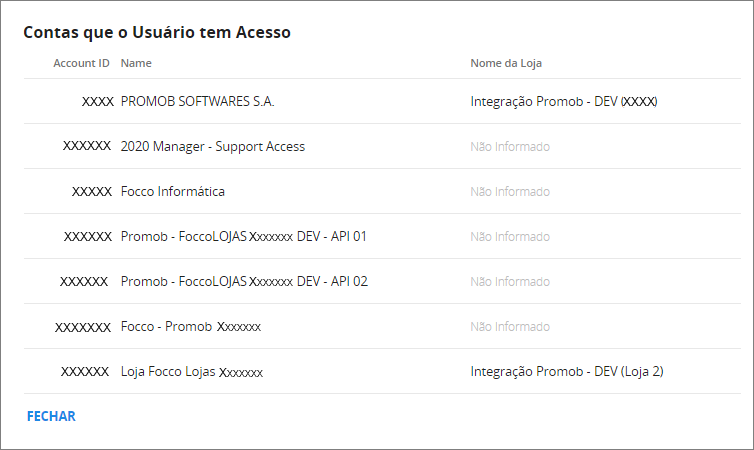This screenshot has width=754, height=450.
Task: Click Não Informado in the API 01 row
Action: [x=510, y=236]
